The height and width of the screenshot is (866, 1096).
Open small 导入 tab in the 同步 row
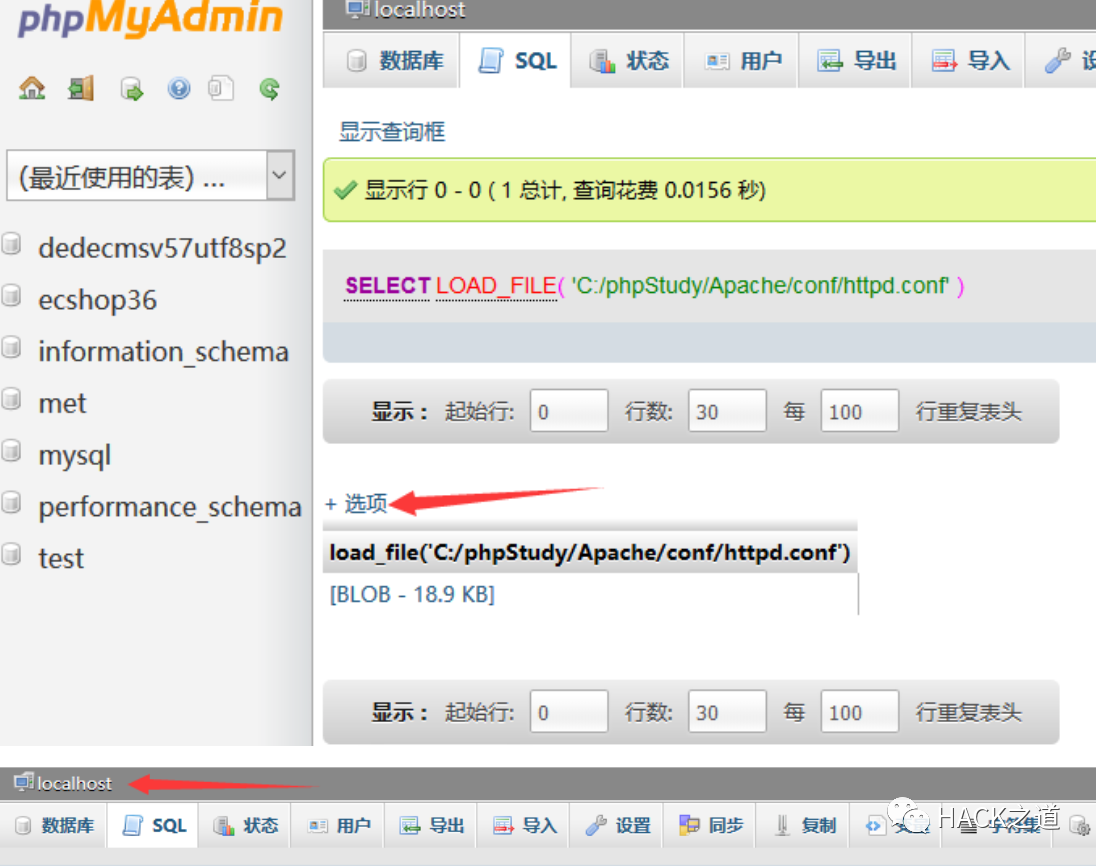(525, 825)
